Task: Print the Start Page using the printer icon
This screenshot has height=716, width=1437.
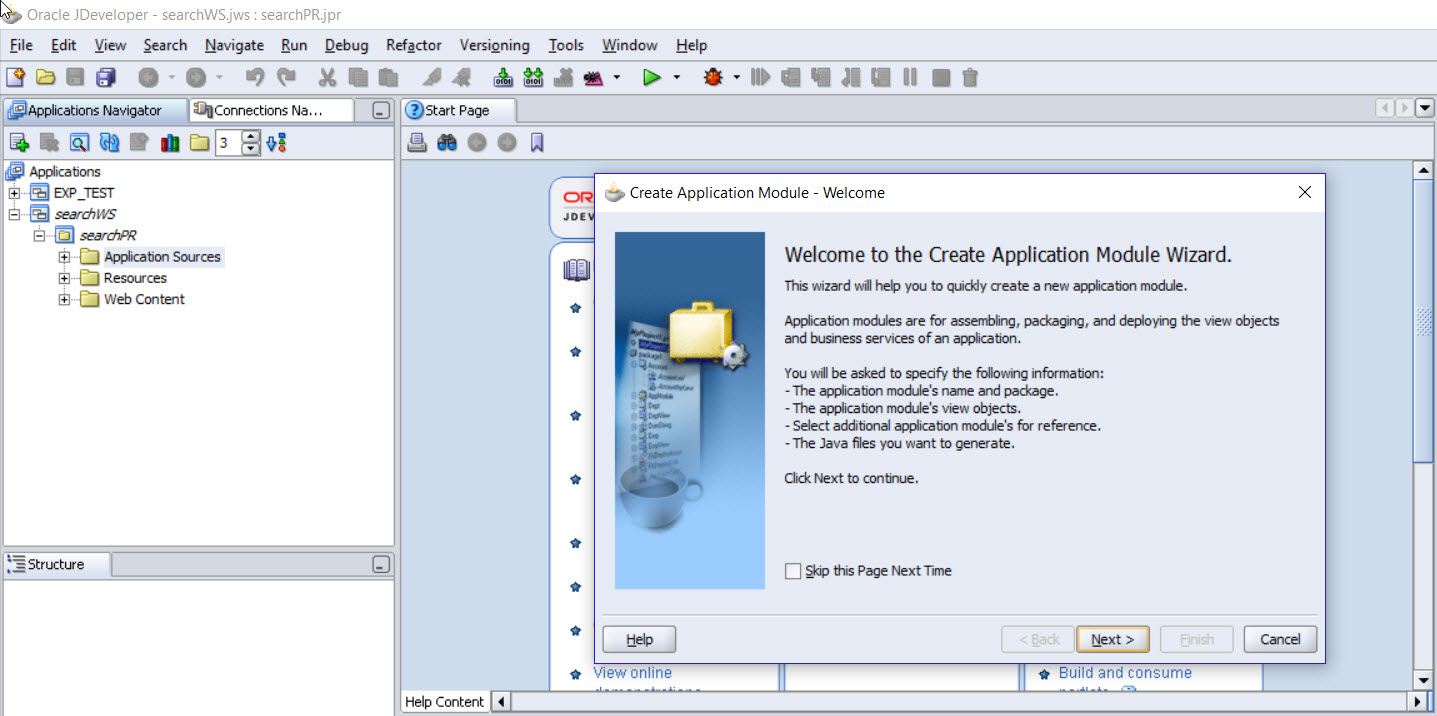Action: 418,141
